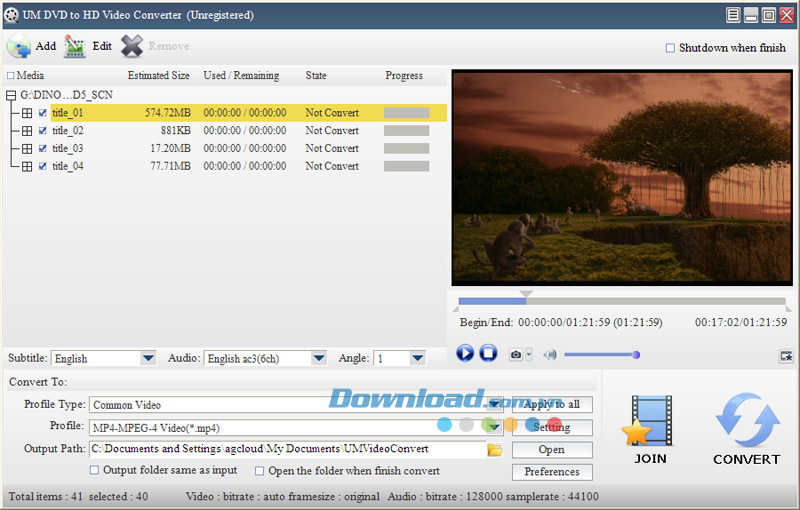Click title_02 Not Convert state

(332, 131)
